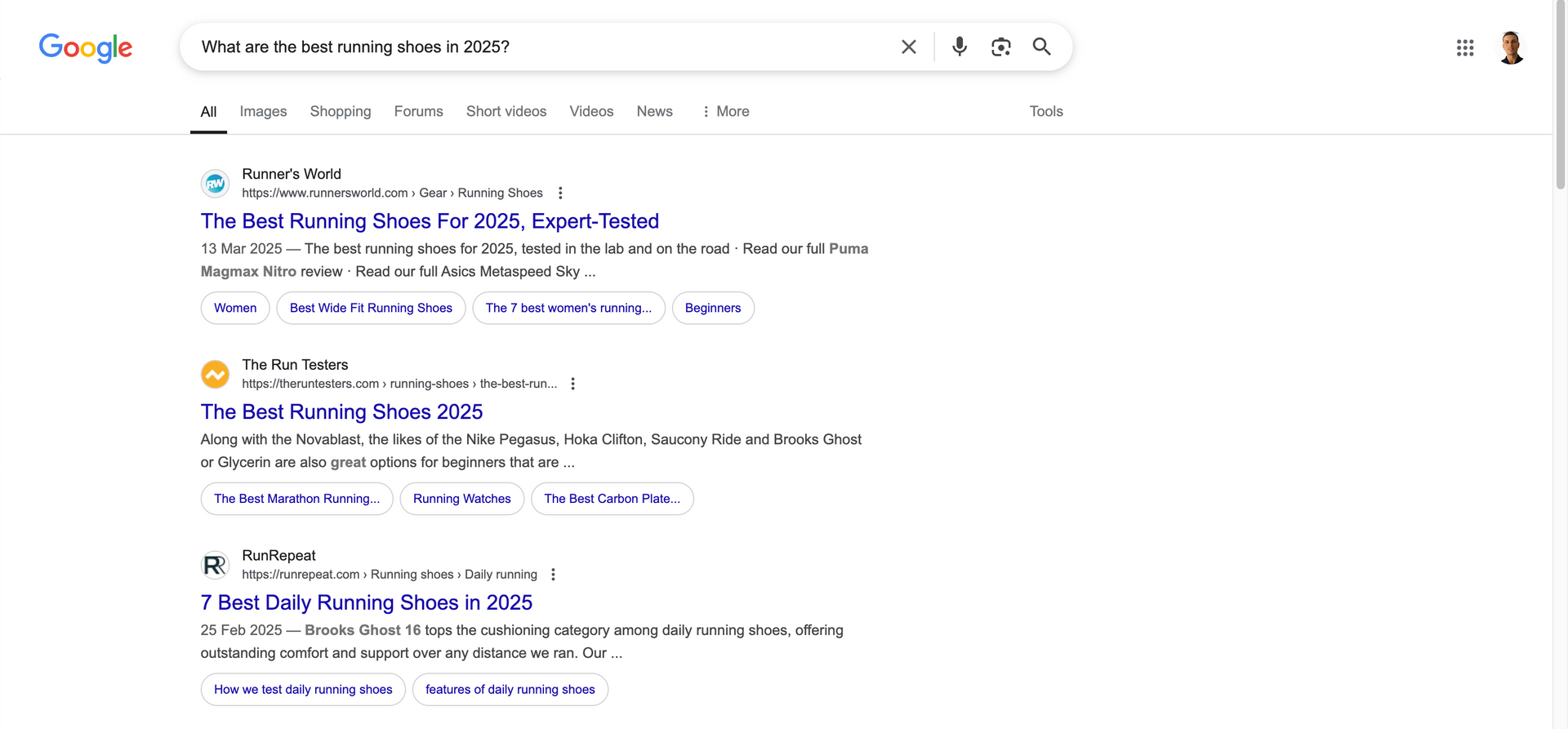Click 'The 7 best women's running...' chip

569,309
